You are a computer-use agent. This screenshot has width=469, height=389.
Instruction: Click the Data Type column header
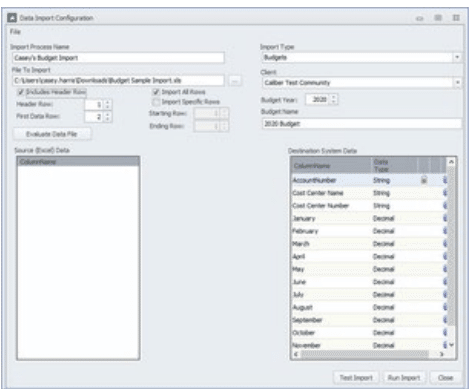pos(394,166)
